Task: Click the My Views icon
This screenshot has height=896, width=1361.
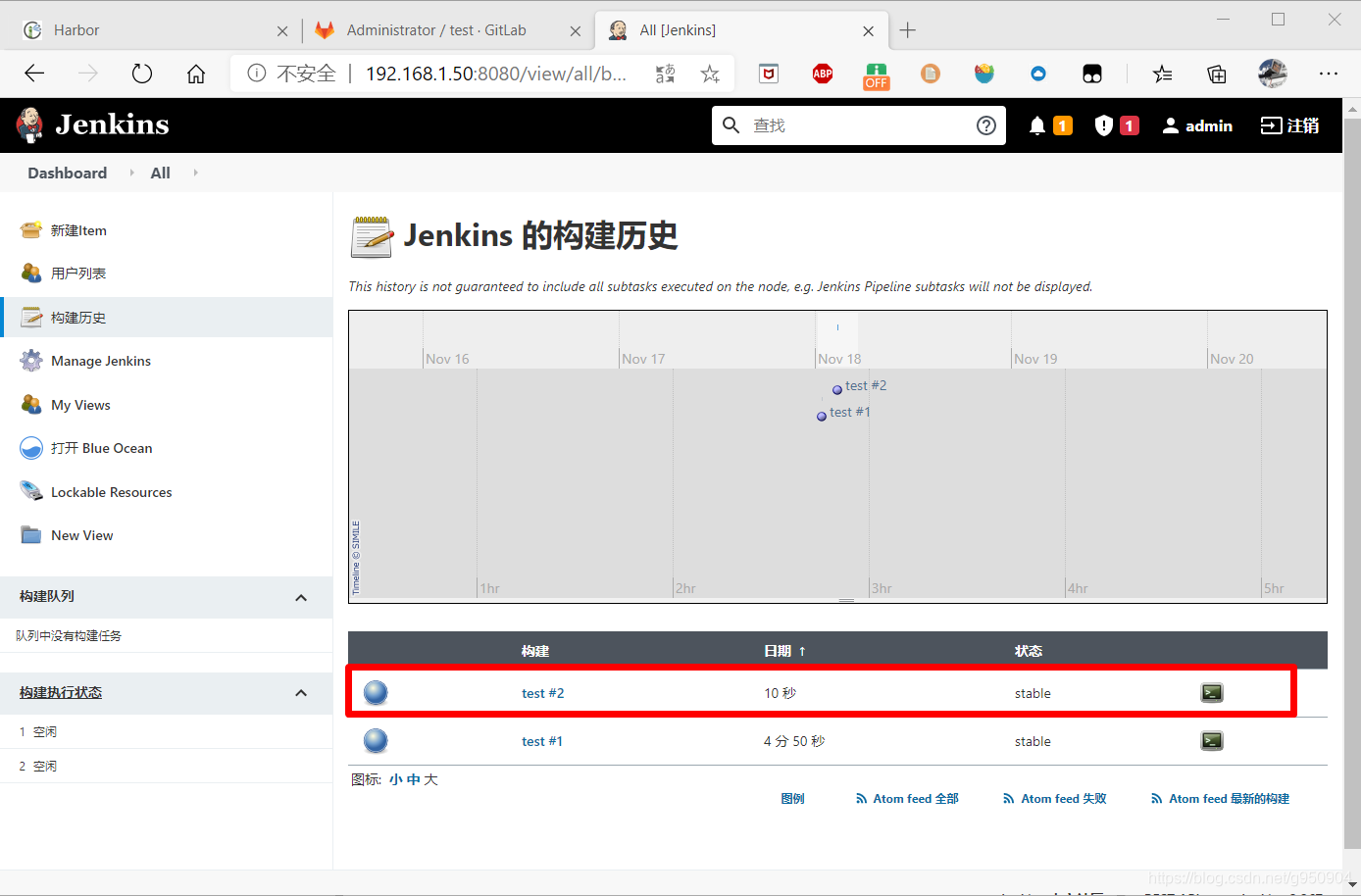Action: coord(31,405)
